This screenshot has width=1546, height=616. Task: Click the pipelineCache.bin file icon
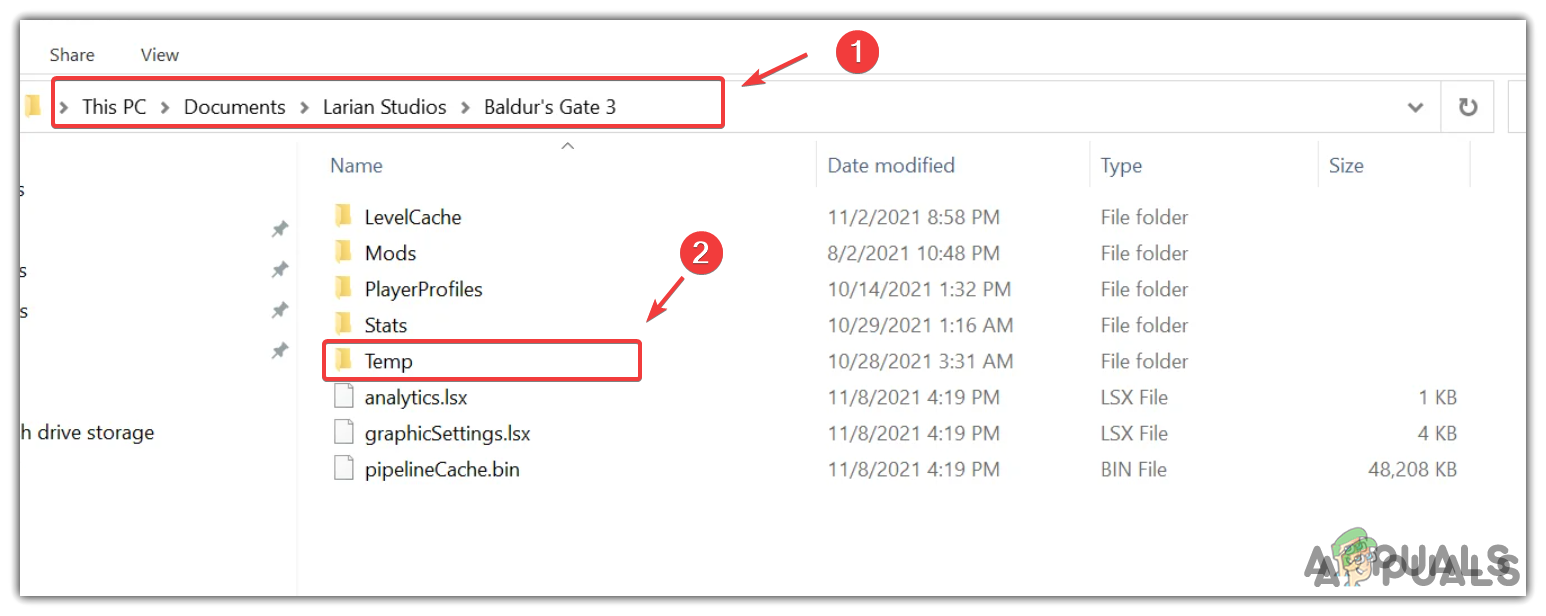tap(344, 469)
